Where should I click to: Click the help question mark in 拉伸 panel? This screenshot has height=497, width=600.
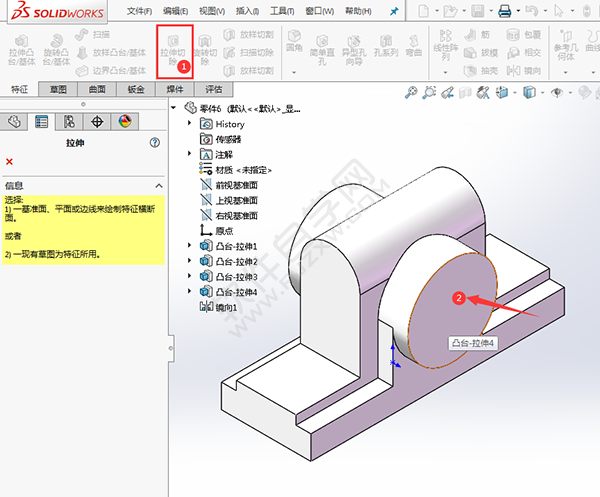[x=155, y=143]
